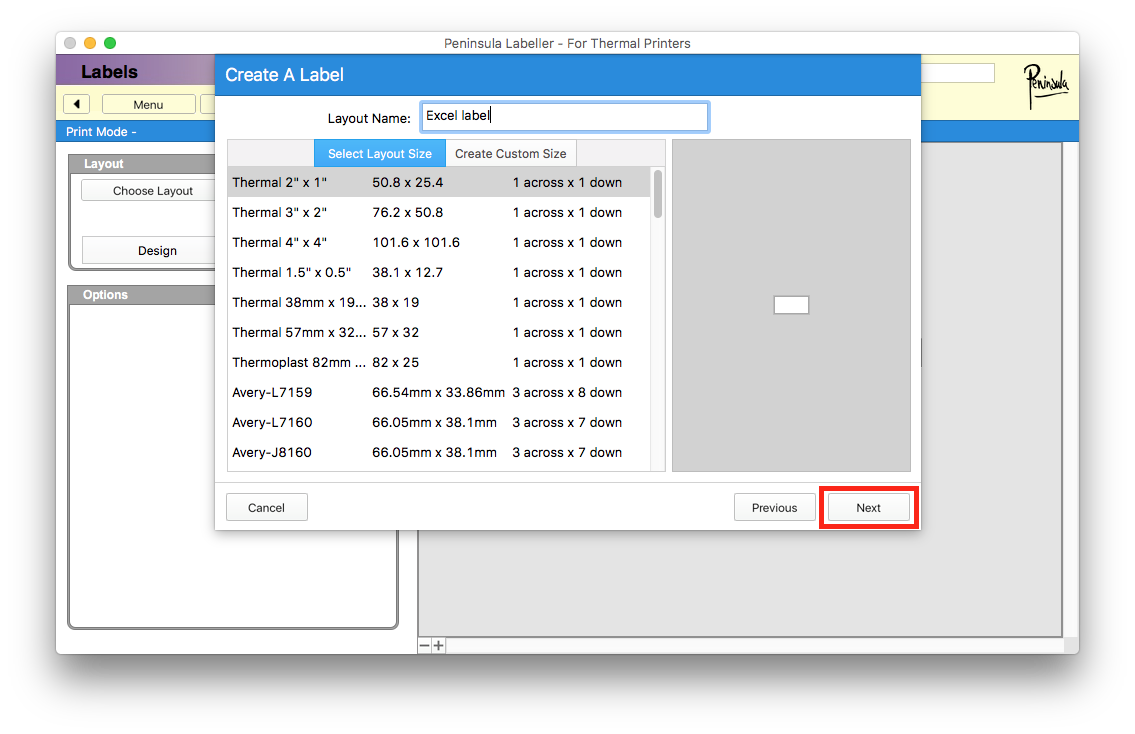Screen dimensions: 1135x734
Task: Choose the Thermal 4" x 4" layout
Action: (439, 242)
